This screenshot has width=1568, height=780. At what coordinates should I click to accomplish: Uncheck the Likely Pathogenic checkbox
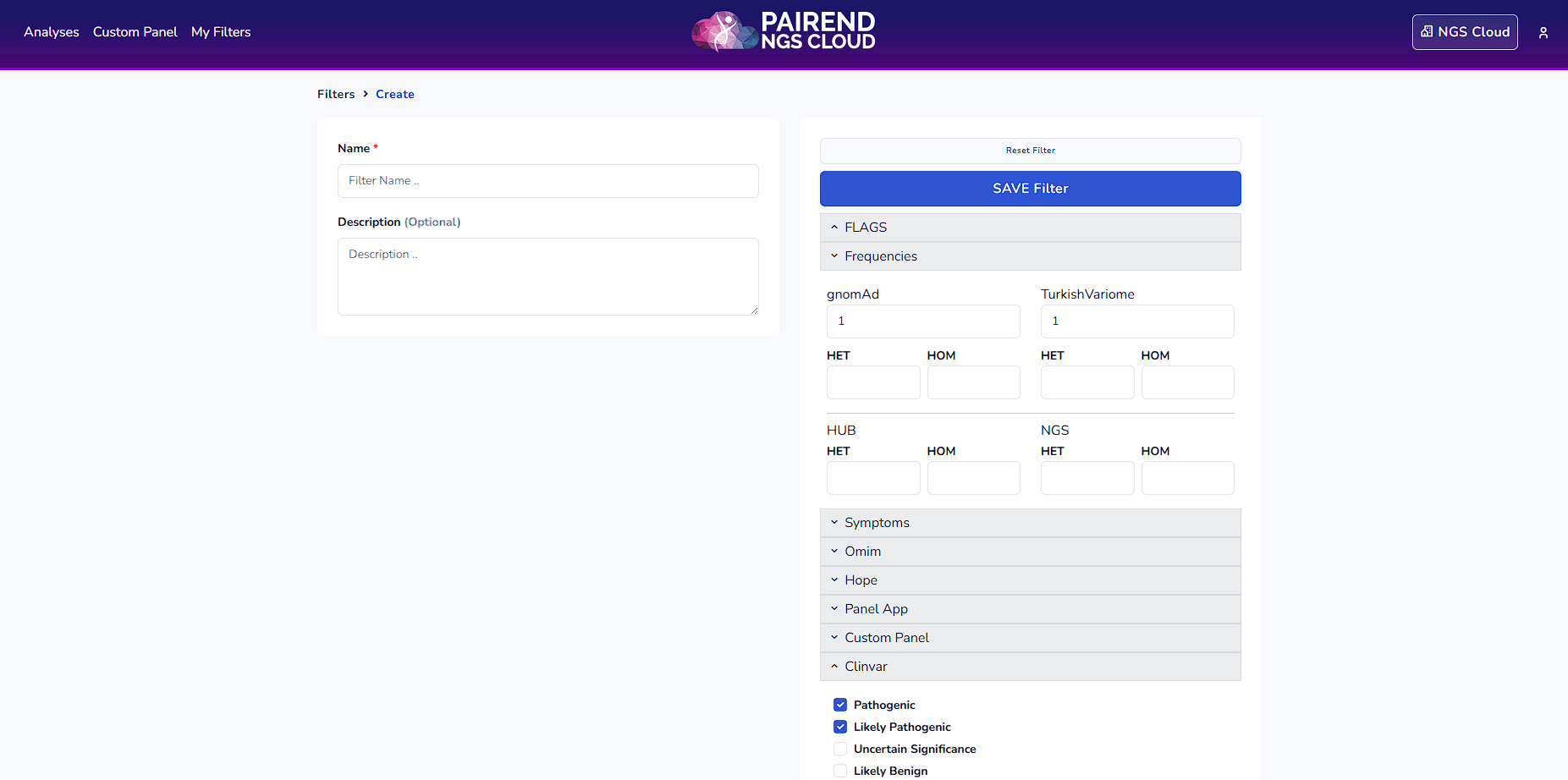pyautogui.click(x=840, y=727)
